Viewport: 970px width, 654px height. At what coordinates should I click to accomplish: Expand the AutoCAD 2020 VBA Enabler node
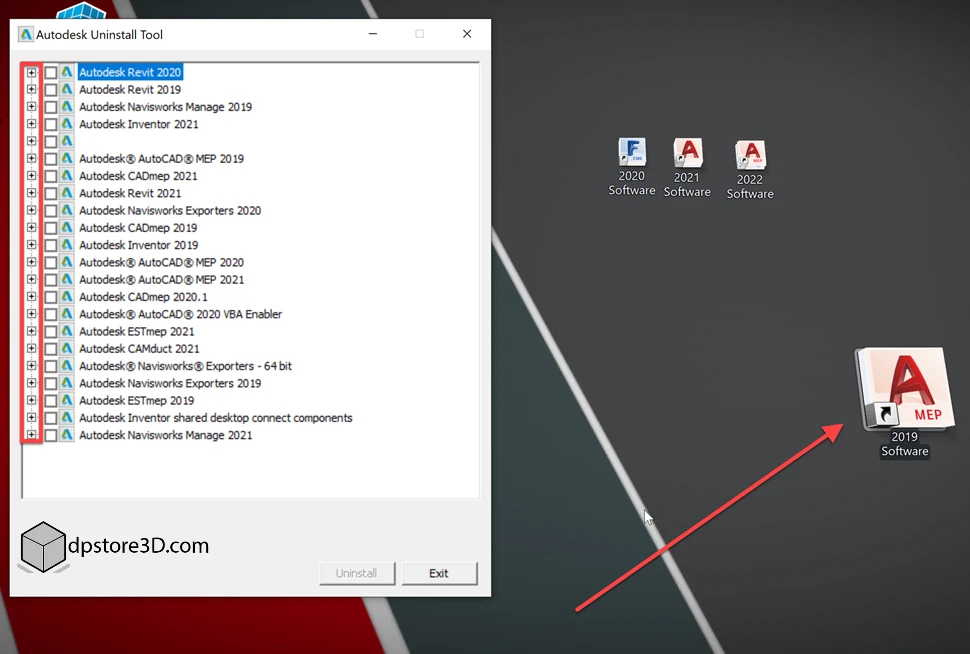tap(31, 314)
